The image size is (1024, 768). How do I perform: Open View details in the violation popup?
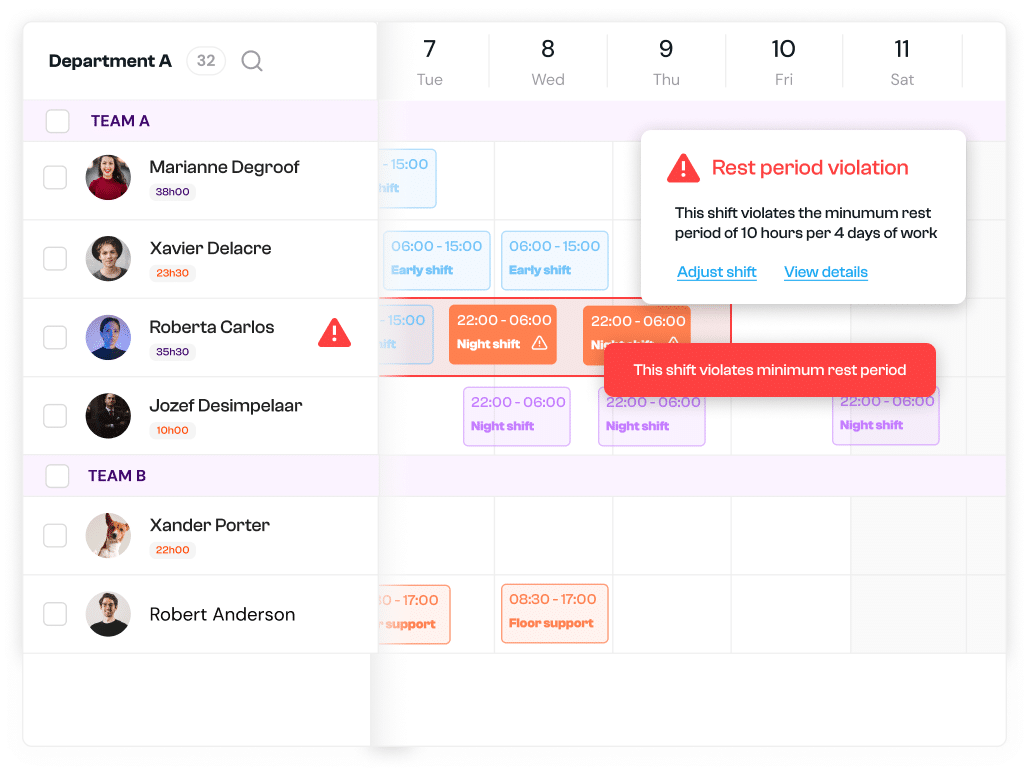click(825, 271)
